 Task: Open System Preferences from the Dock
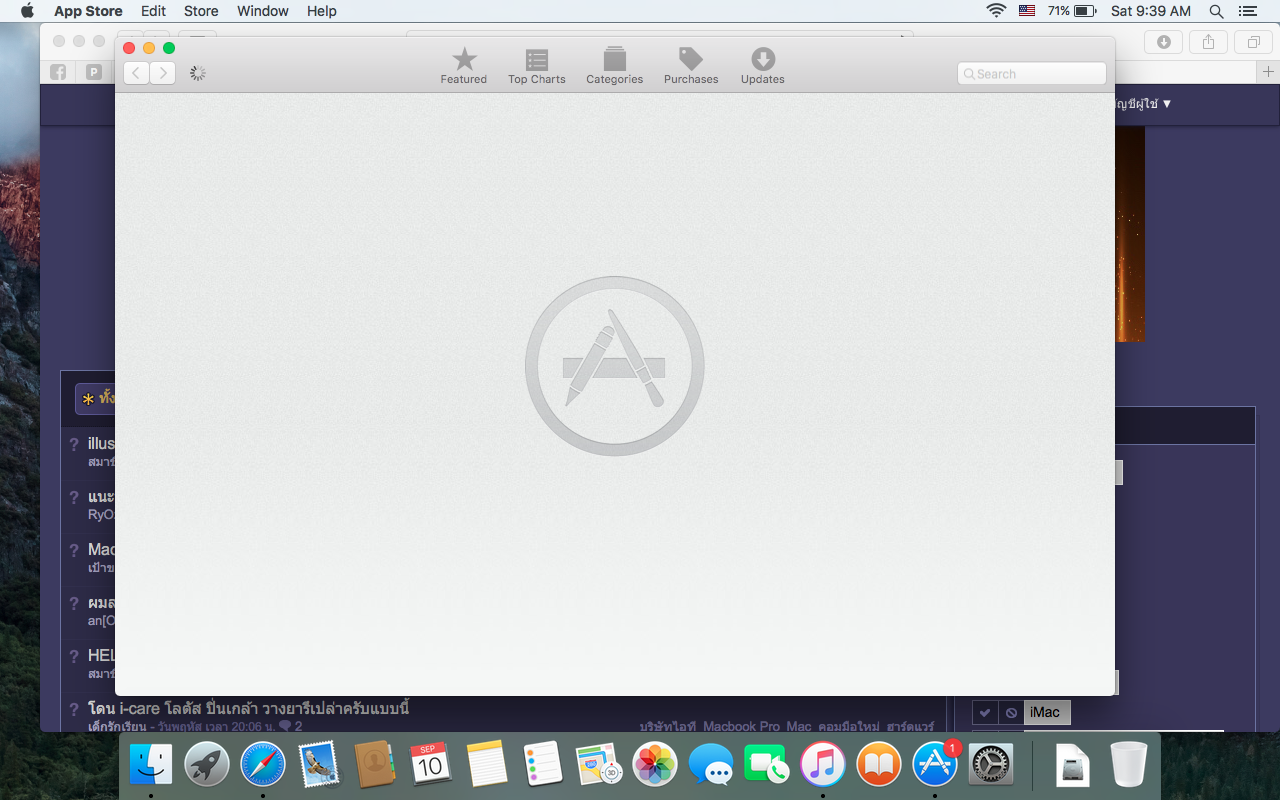[x=991, y=765]
